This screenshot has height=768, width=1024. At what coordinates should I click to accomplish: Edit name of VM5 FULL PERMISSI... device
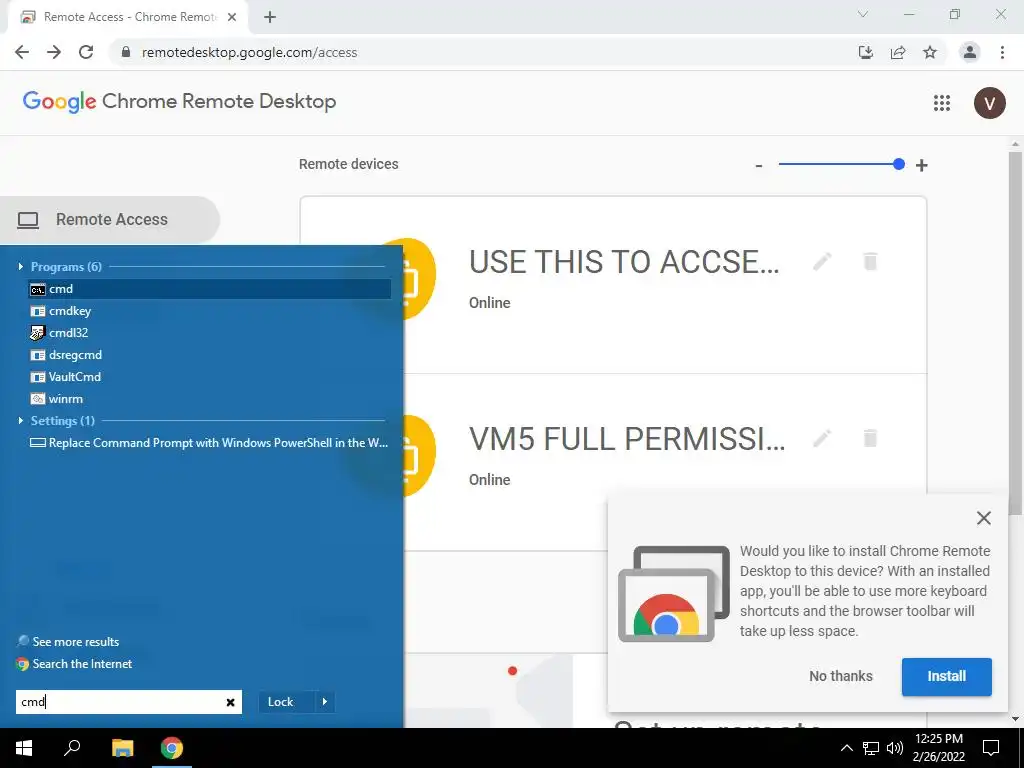822,438
